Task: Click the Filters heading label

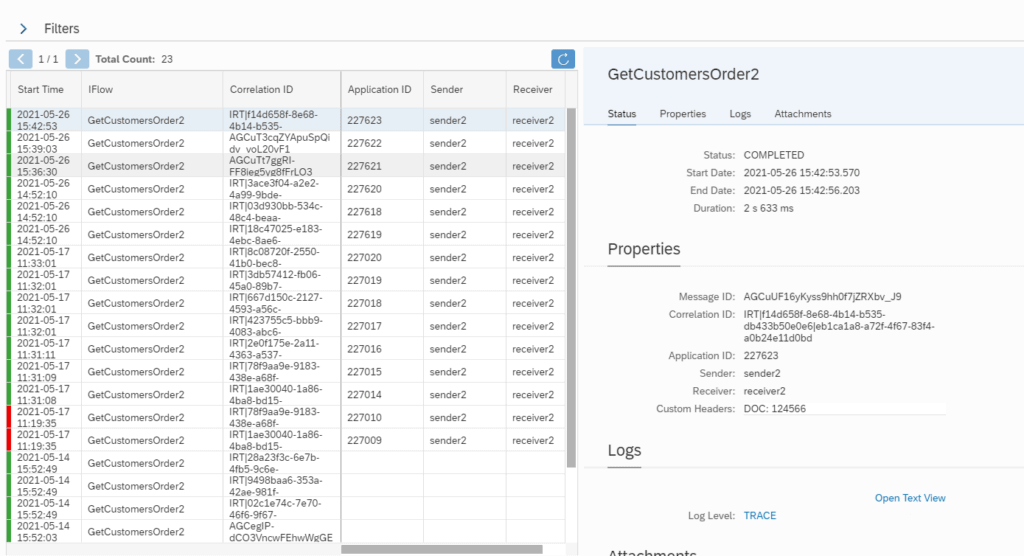Action: (61, 29)
